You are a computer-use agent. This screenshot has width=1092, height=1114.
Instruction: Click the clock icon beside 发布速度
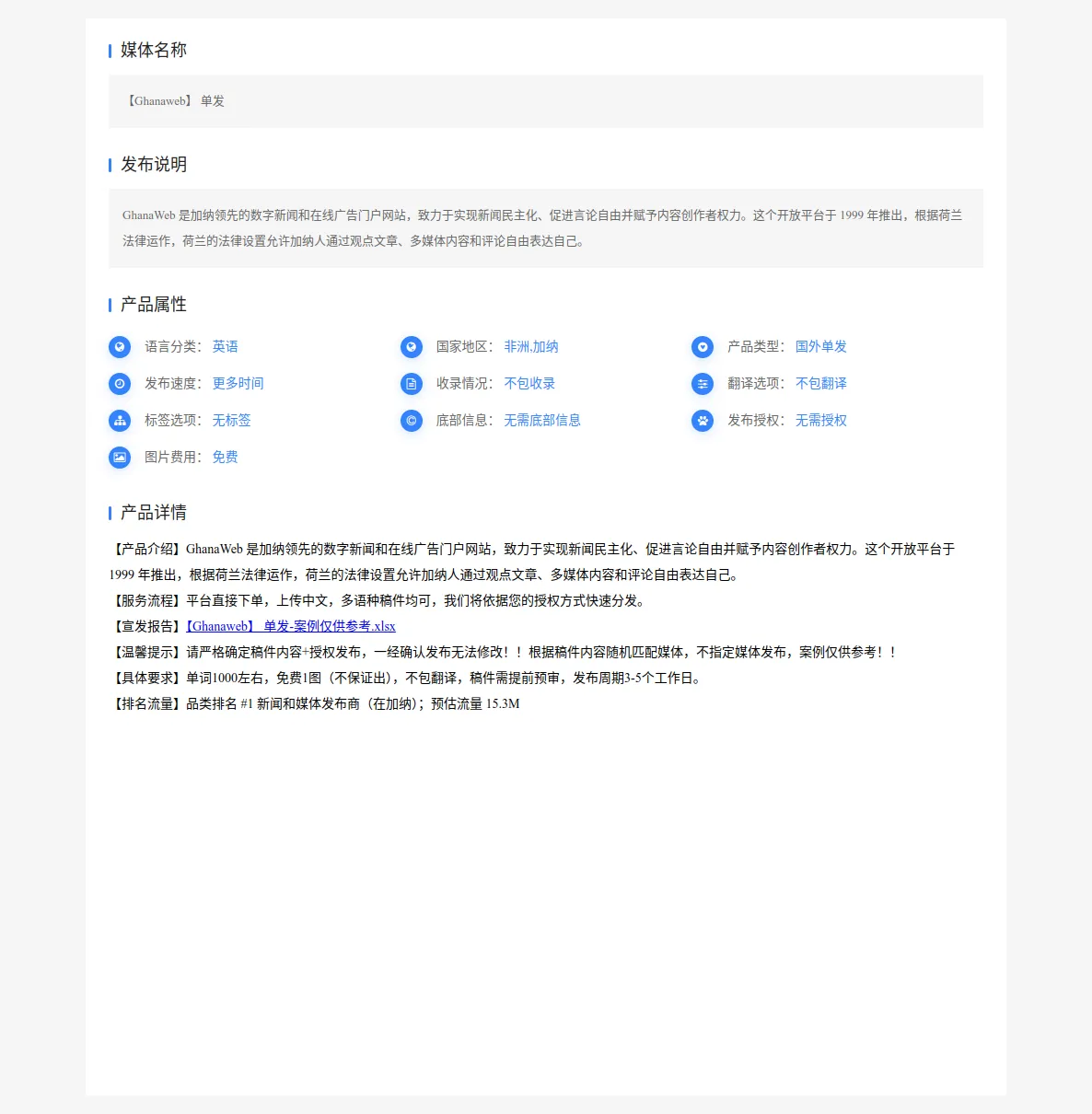pyautogui.click(x=120, y=384)
